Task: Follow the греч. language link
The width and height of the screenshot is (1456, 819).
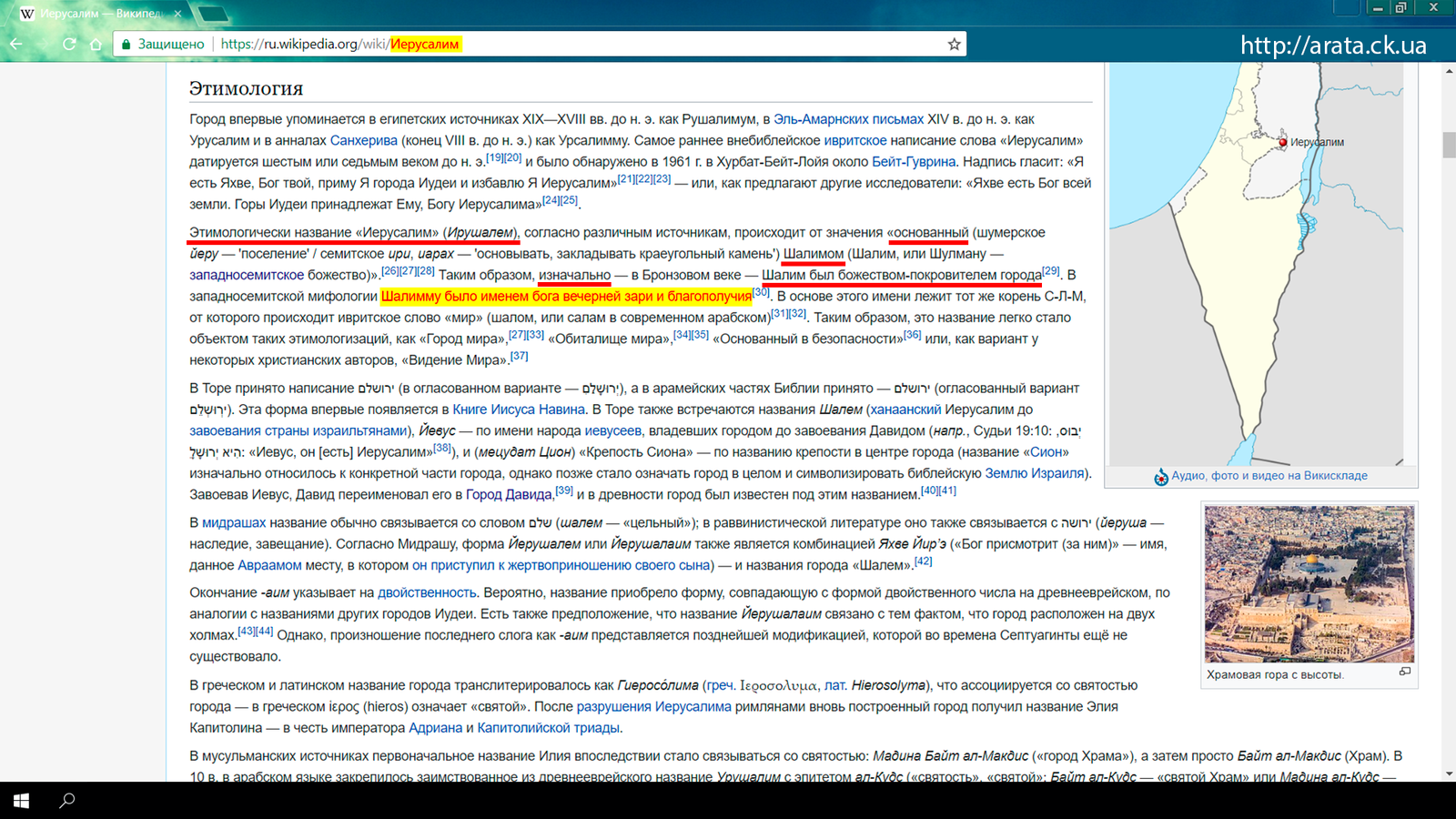Action: click(719, 685)
